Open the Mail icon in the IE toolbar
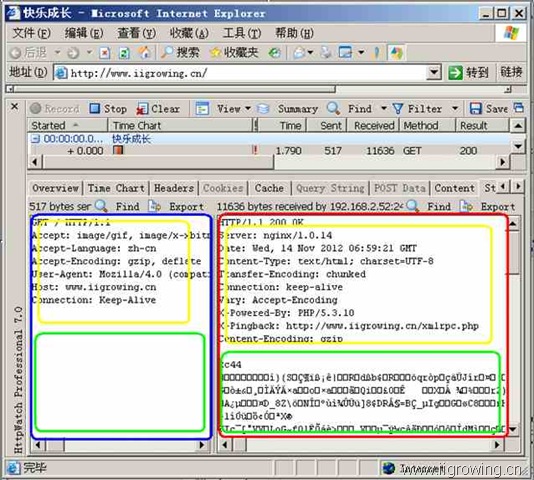 tap(299, 52)
